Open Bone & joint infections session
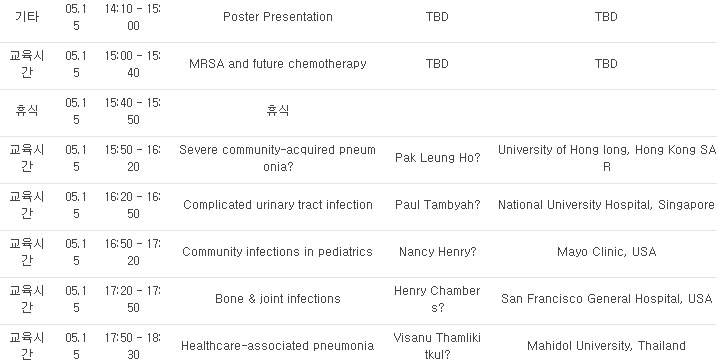The height and width of the screenshot is (364, 724). (278, 299)
